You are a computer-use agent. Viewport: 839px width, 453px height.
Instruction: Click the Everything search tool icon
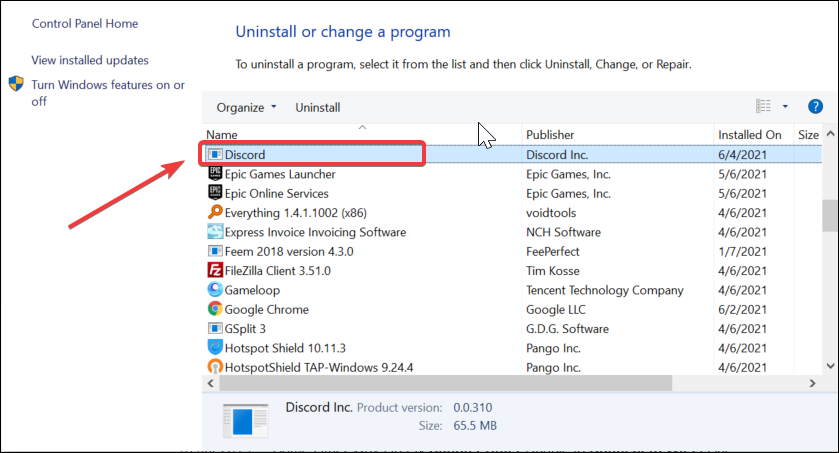tap(215, 212)
